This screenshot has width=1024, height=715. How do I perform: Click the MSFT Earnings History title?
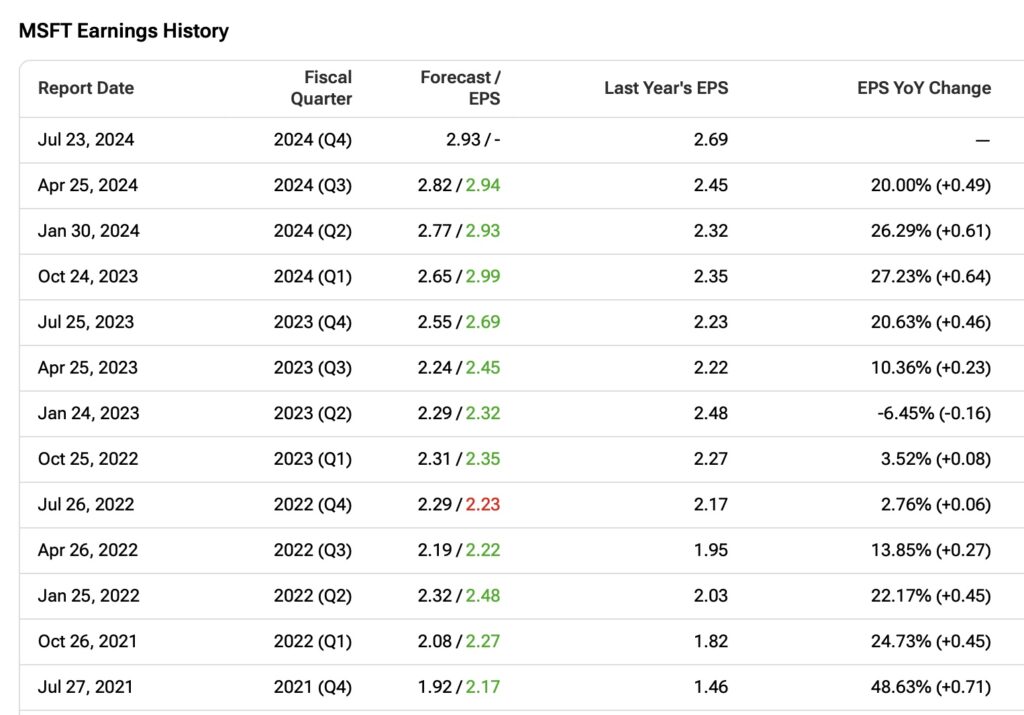[124, 31]
